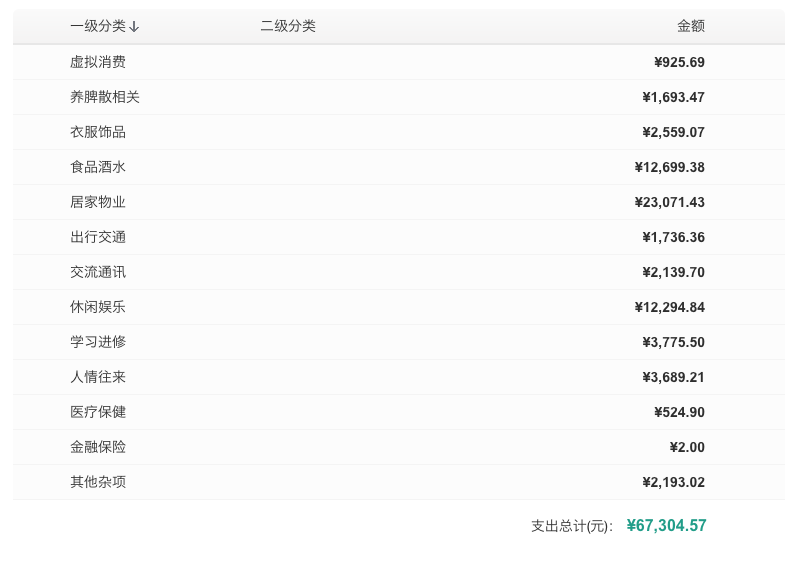
Task: Open the 居家物业 category row
Action: (x=98, y=202)
